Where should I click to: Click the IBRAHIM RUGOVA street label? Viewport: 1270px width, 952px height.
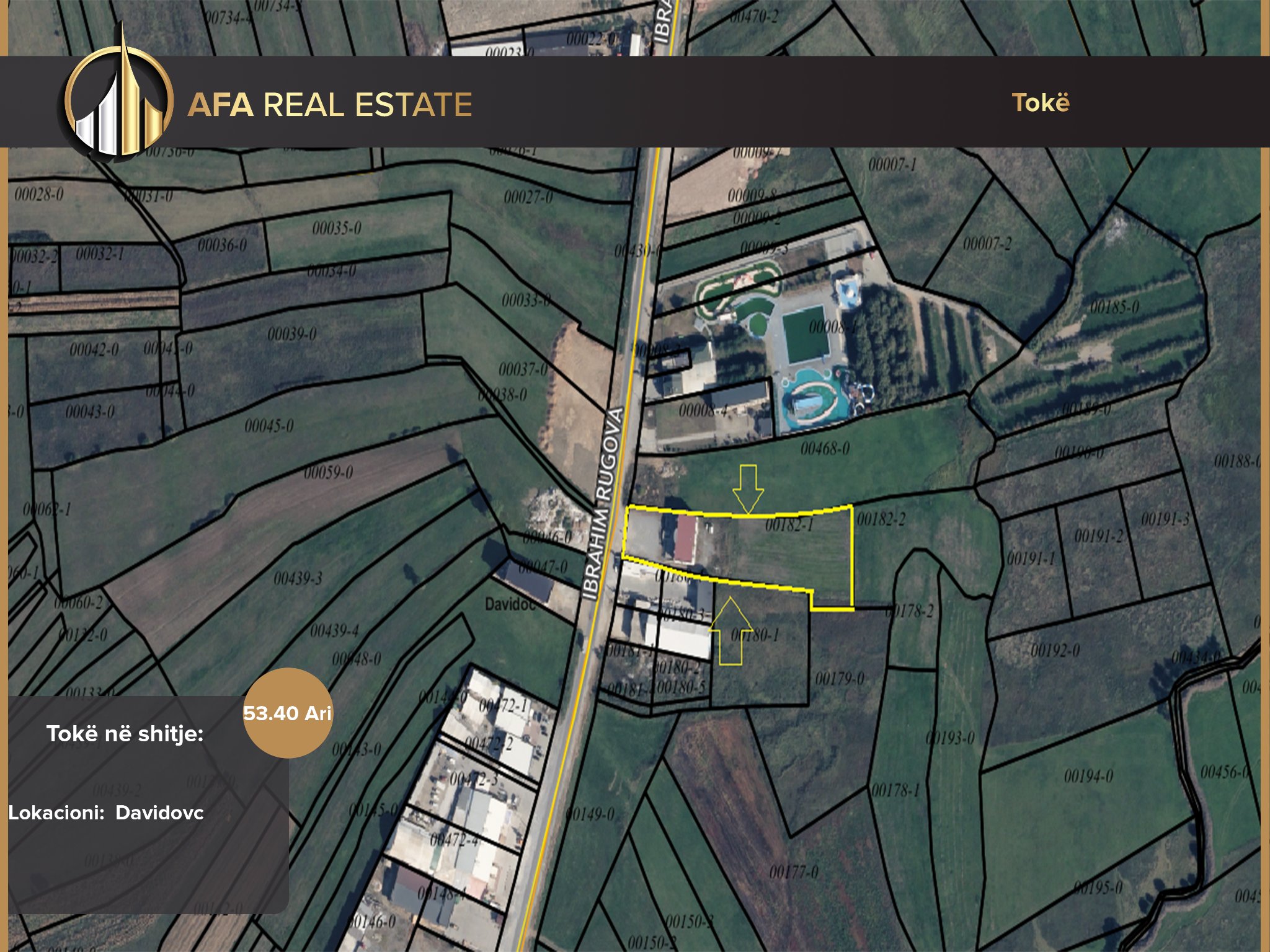click(x=603, y=504)
